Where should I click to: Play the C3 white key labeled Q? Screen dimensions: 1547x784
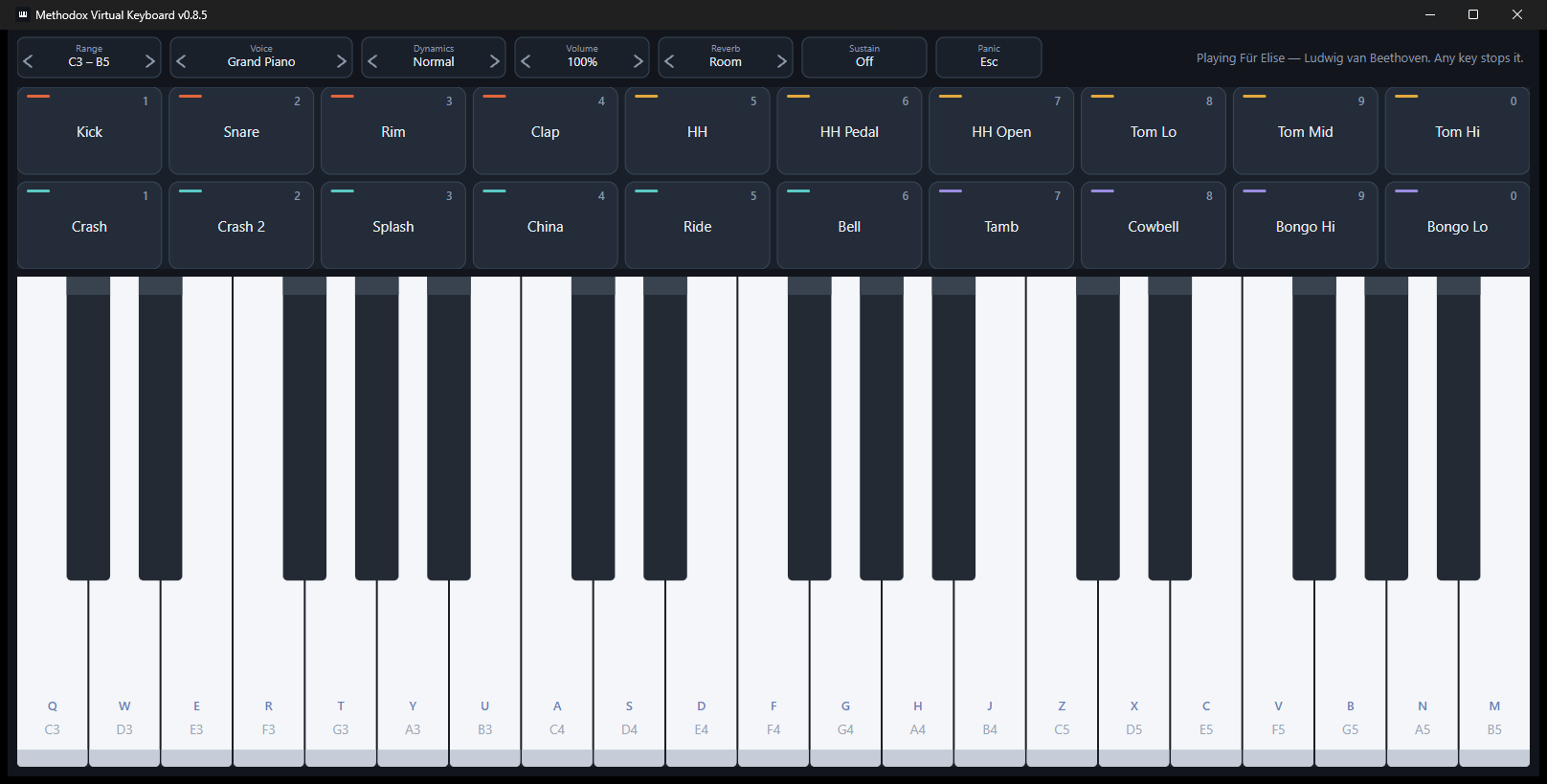point(53,670)
